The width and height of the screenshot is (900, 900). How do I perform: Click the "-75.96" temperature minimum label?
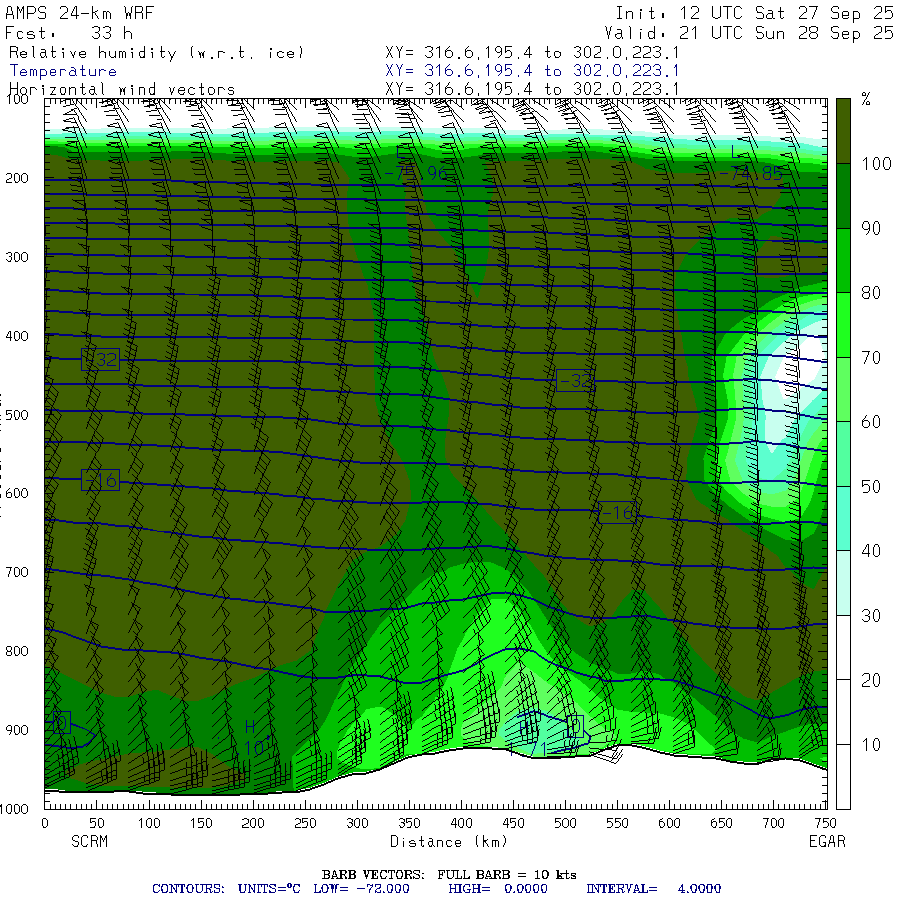click(x=416, y=173)
